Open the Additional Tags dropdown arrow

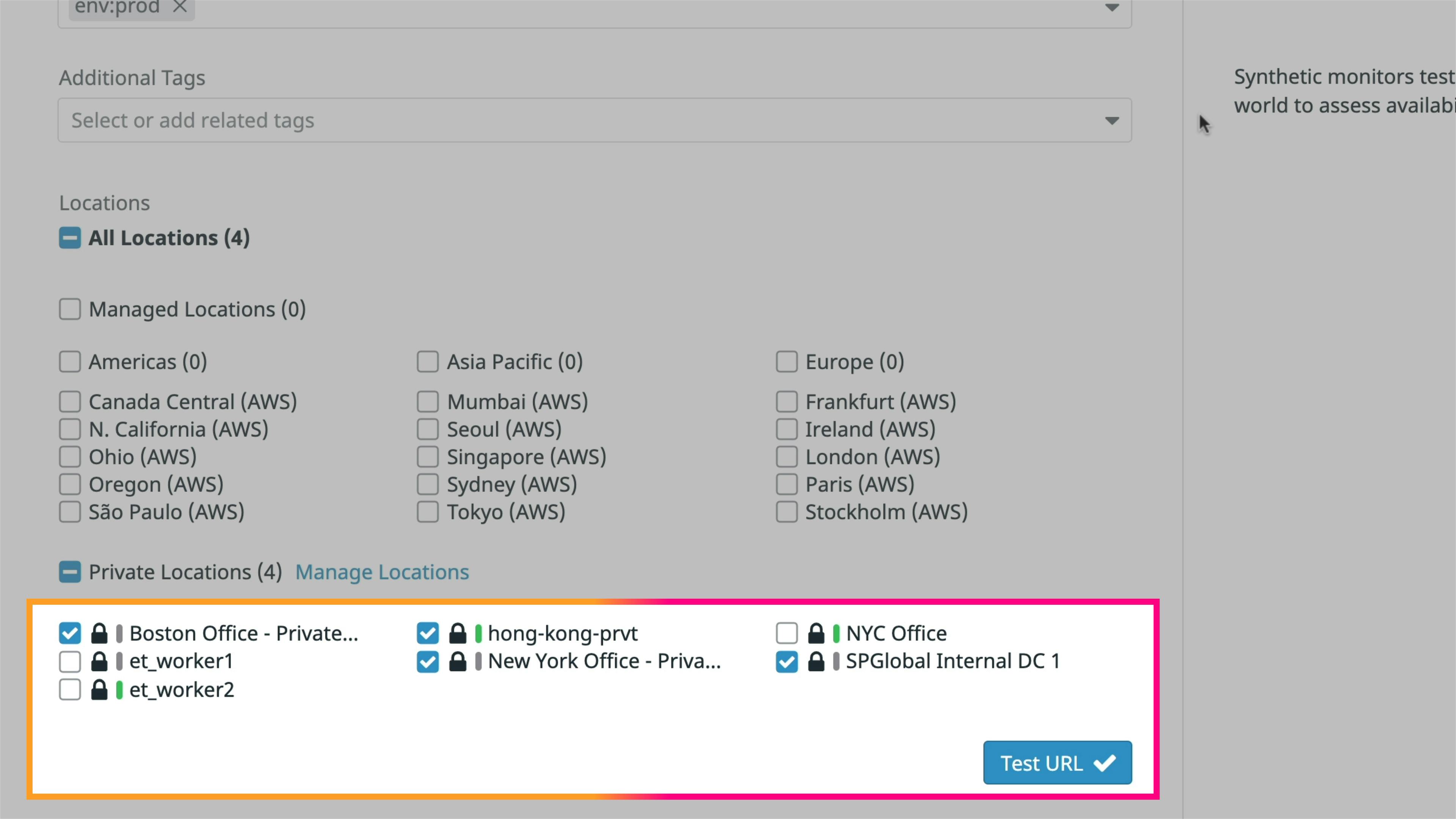pos(1112,121)
